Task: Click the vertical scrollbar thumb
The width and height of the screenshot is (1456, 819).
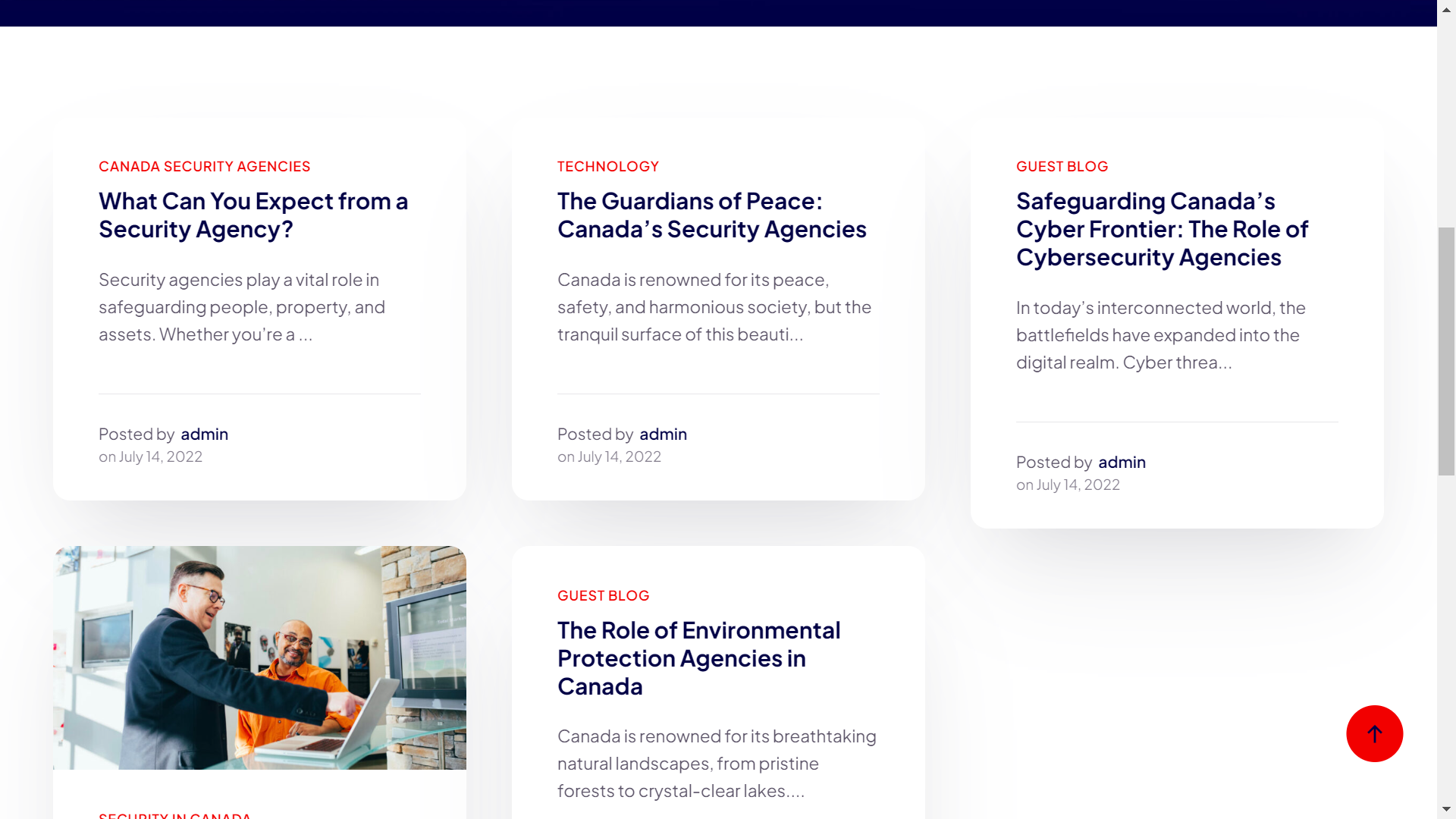Action: (1446, 350)
